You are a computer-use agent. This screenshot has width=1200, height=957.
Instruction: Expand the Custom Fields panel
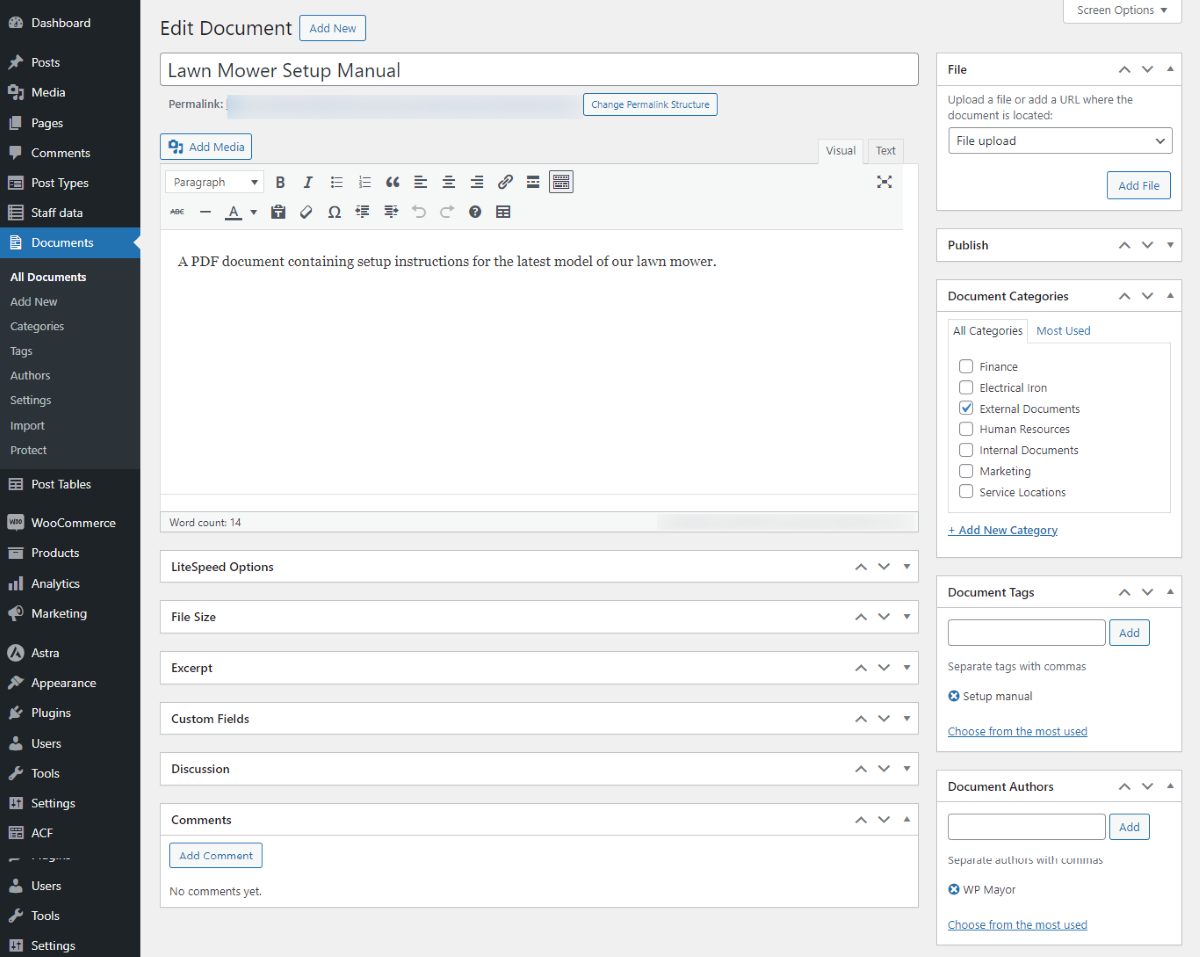[x=907, y=718]
